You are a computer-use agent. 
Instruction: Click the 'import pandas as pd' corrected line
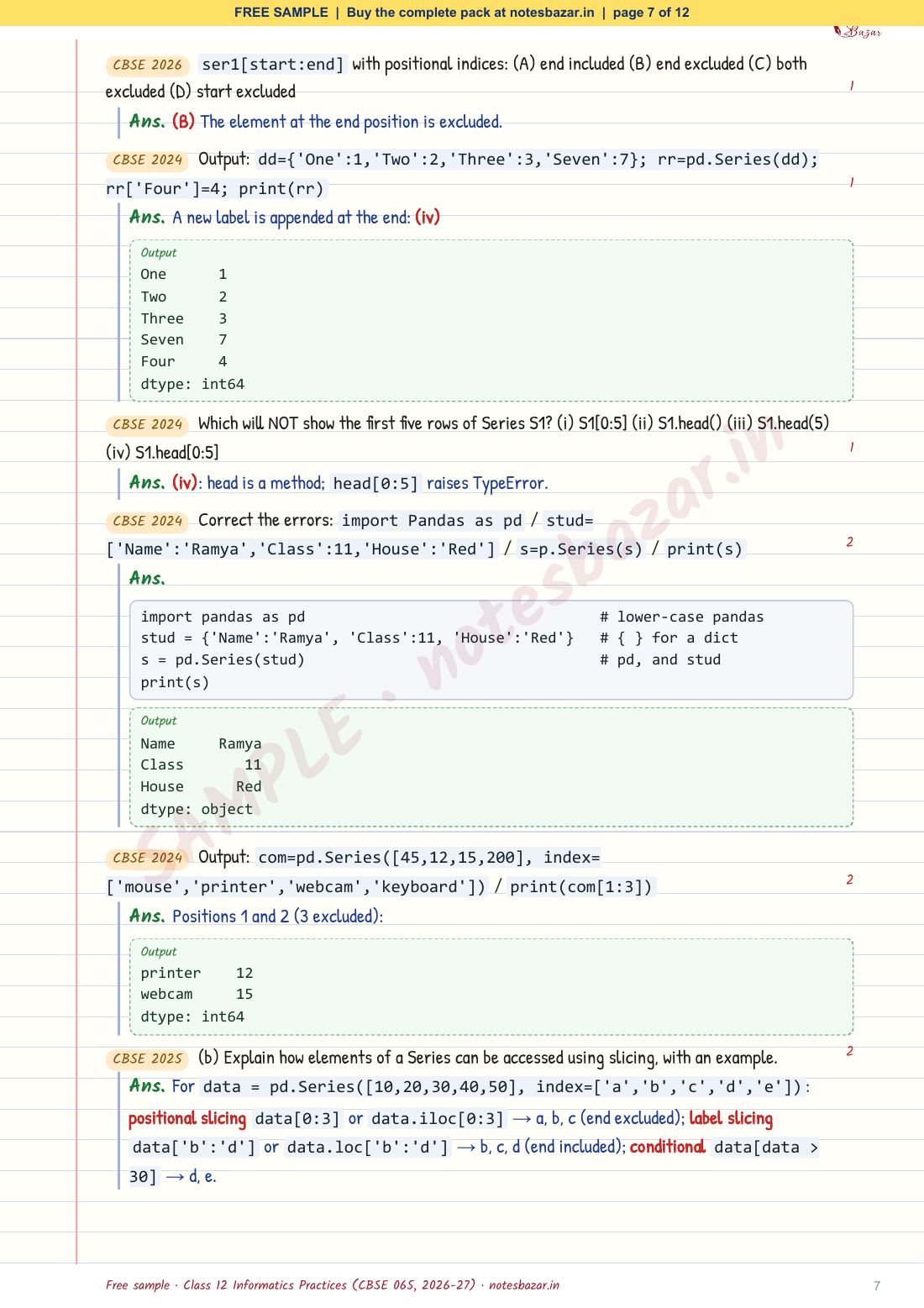click(x=223, y=617)
